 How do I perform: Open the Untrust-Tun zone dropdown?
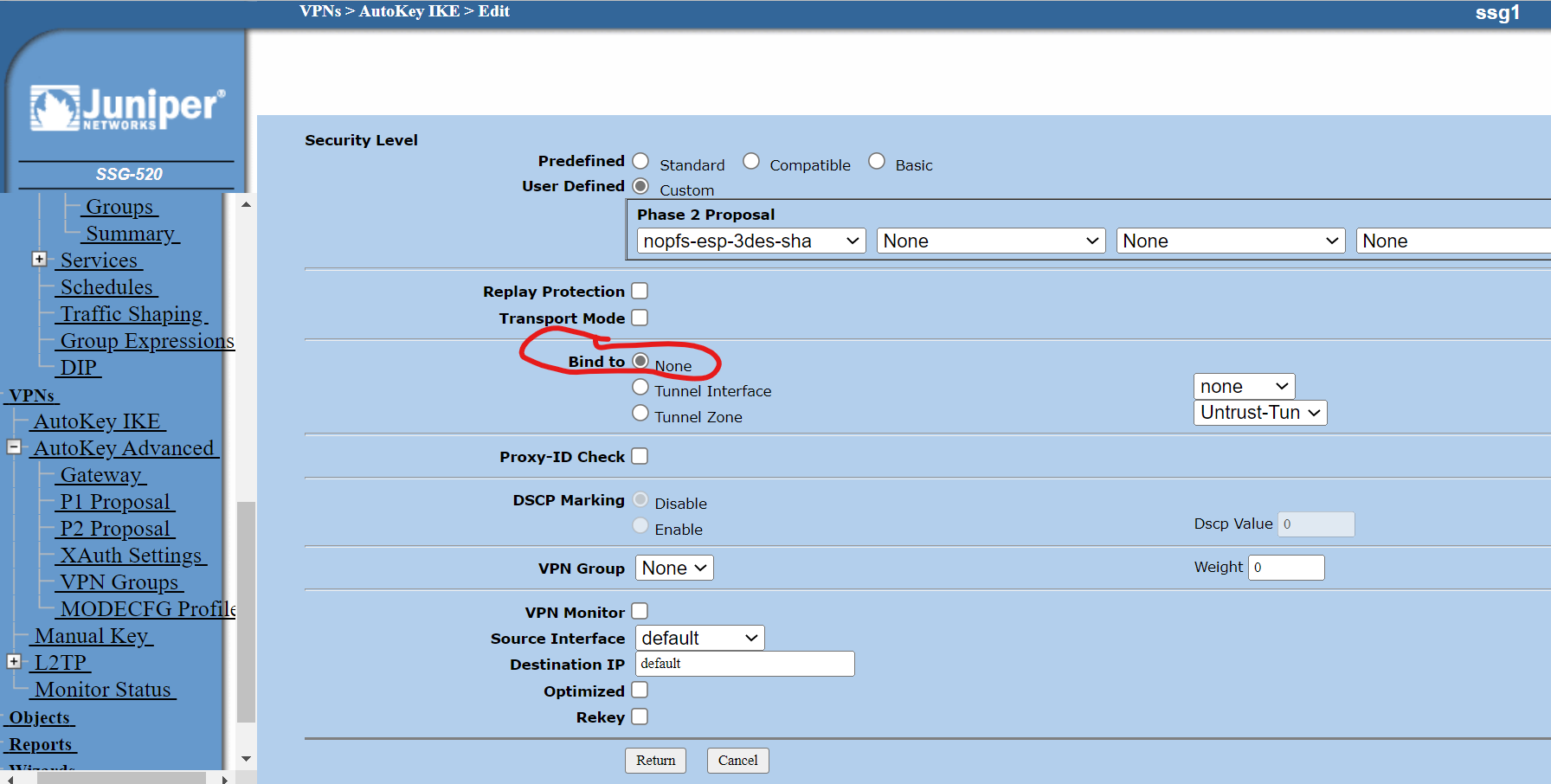(1259, 413)
